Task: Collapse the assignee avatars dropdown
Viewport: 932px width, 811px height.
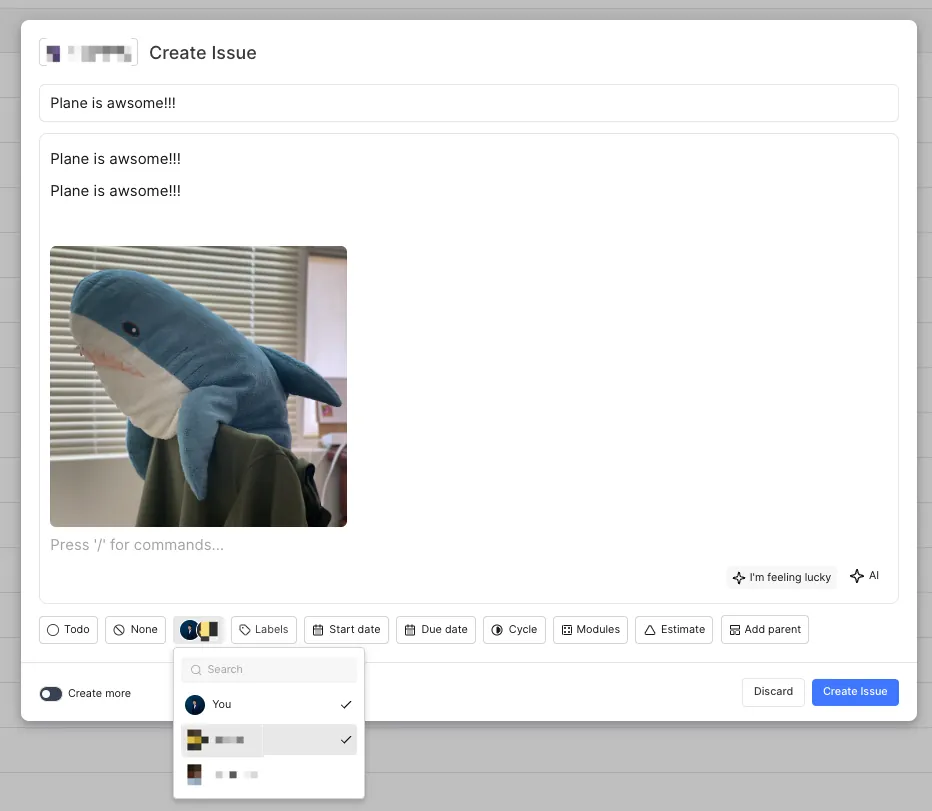Action: (198, 630)
